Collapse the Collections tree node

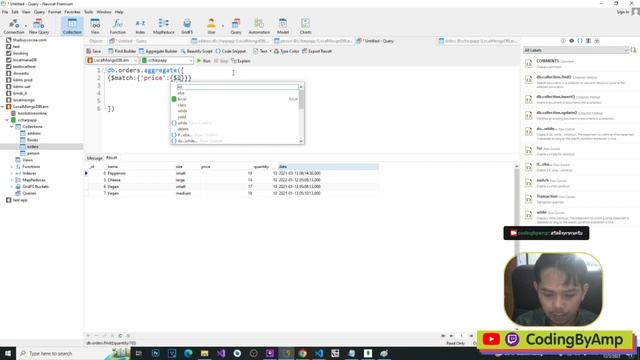[12, 127]
